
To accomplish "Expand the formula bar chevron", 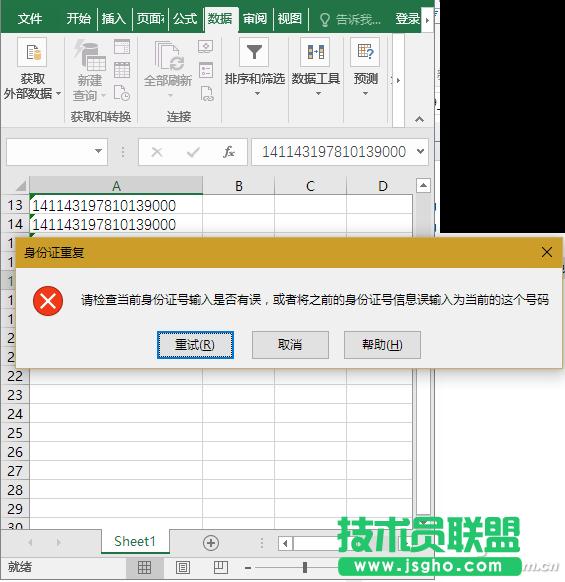I will 420,151.
